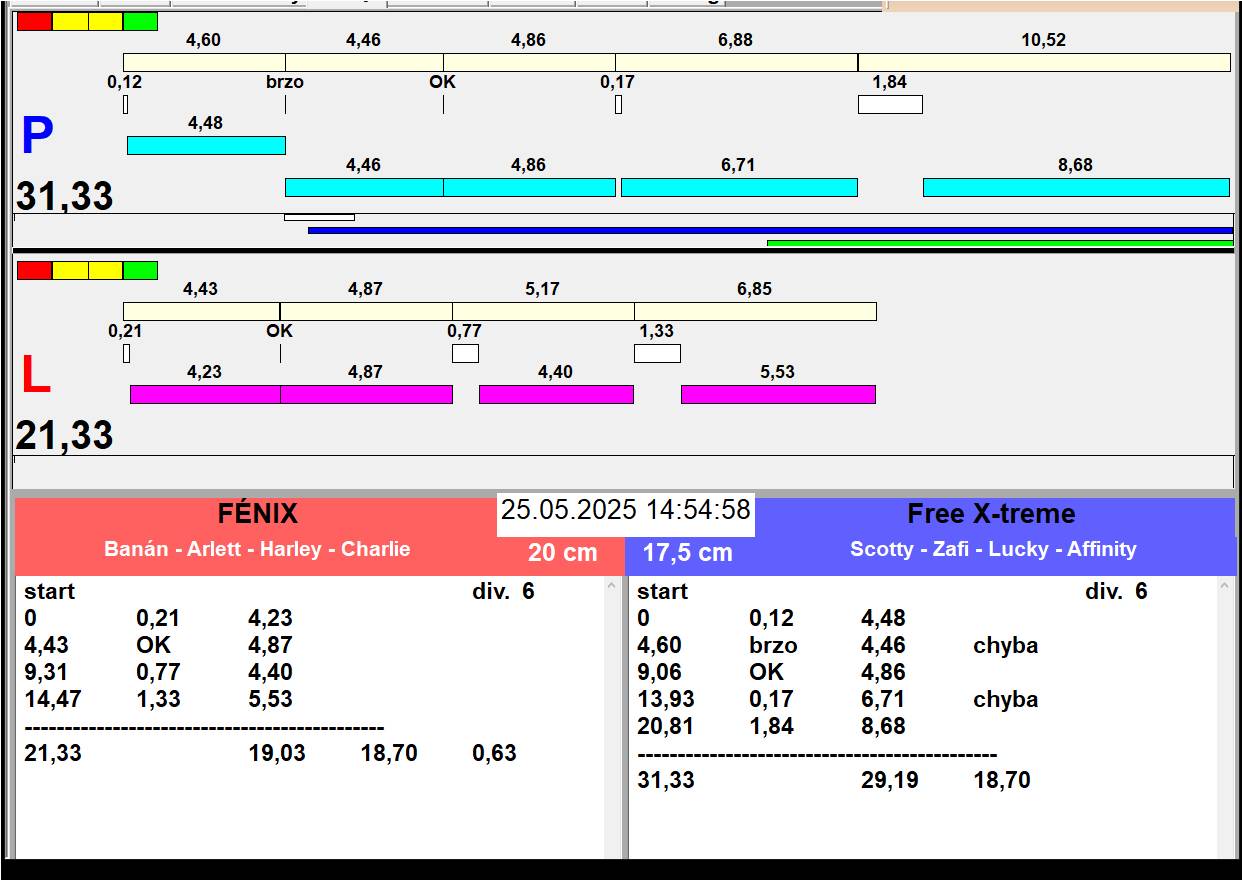The image size is (1242, 880).
Task: Click the white 1,84 pass box in lane P
Action: (890, 104)
